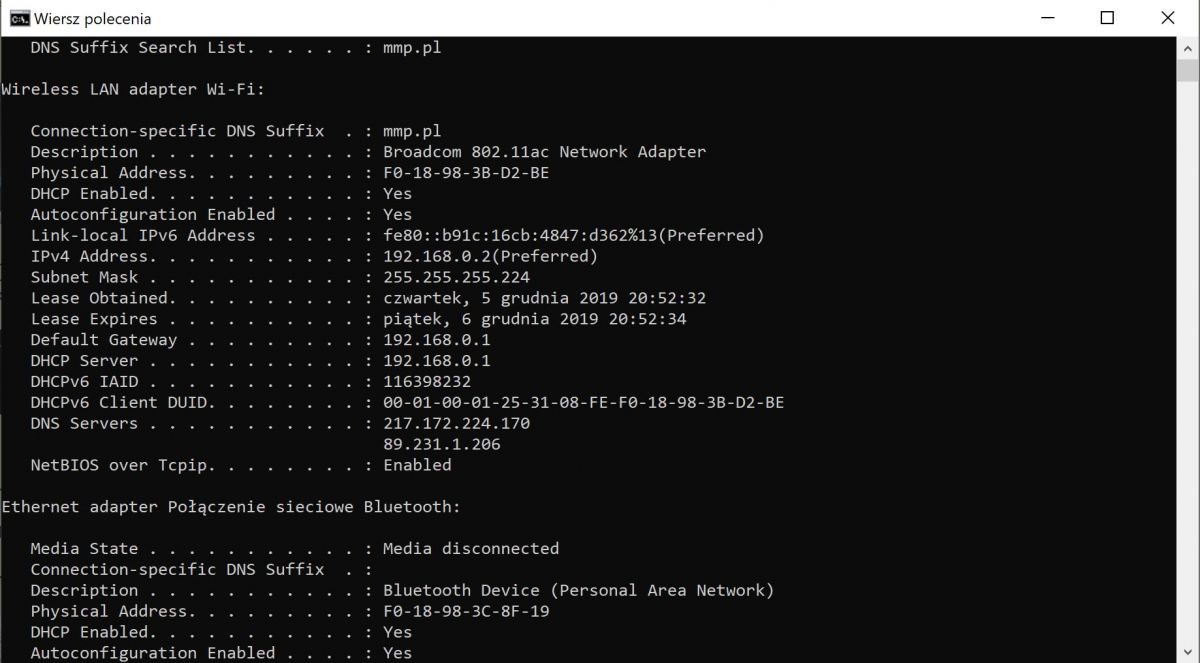Click the Wi-Fi physical address F0-18-98-3B-D2-BE

(466, 173)
